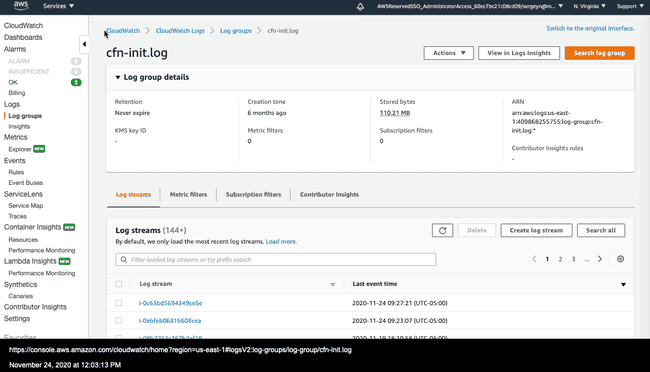The width and height of the screenshot is (650, 372).
Task: Open Event Rules in the sidebar
Action: (16, 172)
